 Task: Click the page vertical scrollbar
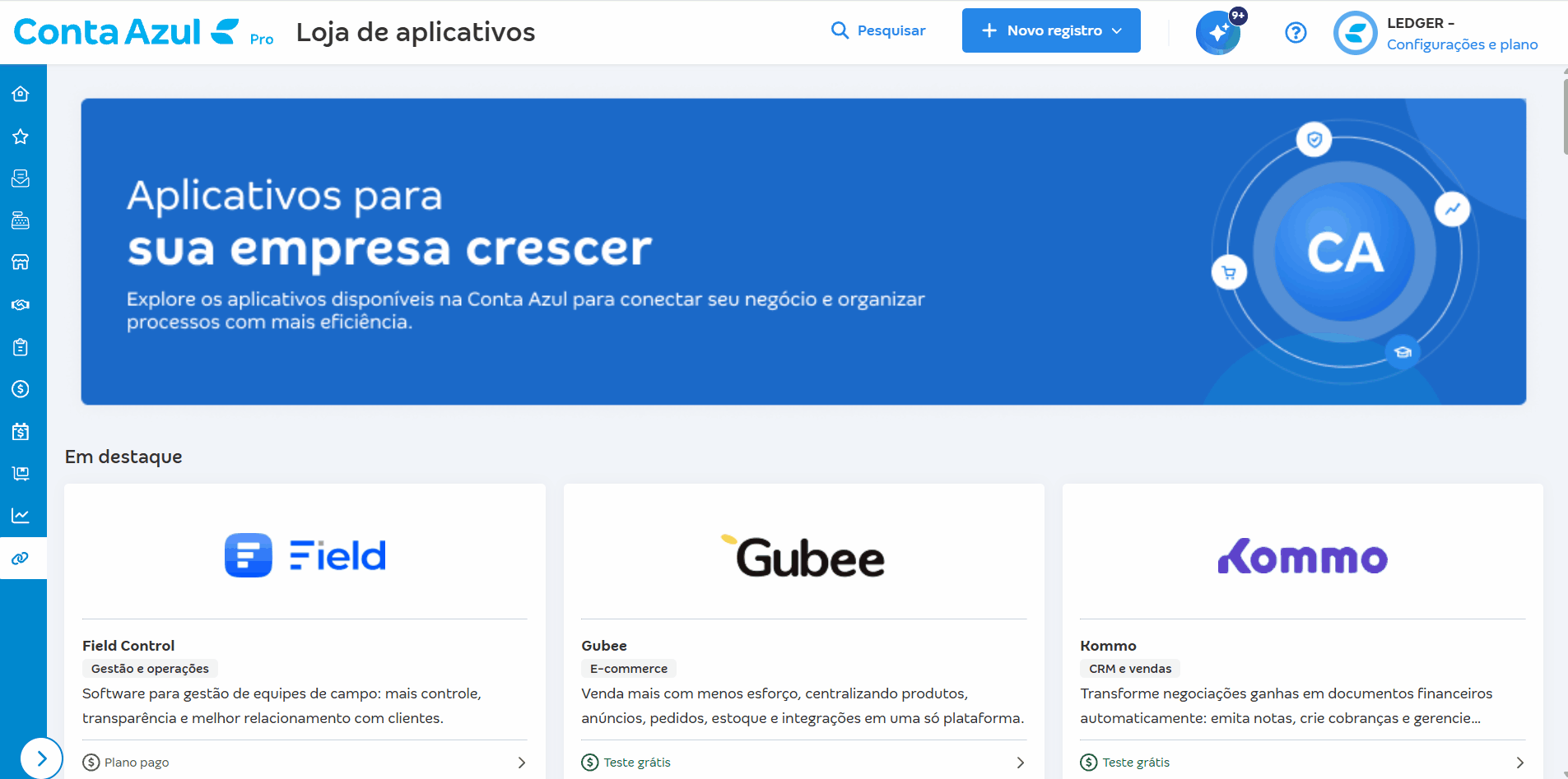click(x=1565, y=115)
